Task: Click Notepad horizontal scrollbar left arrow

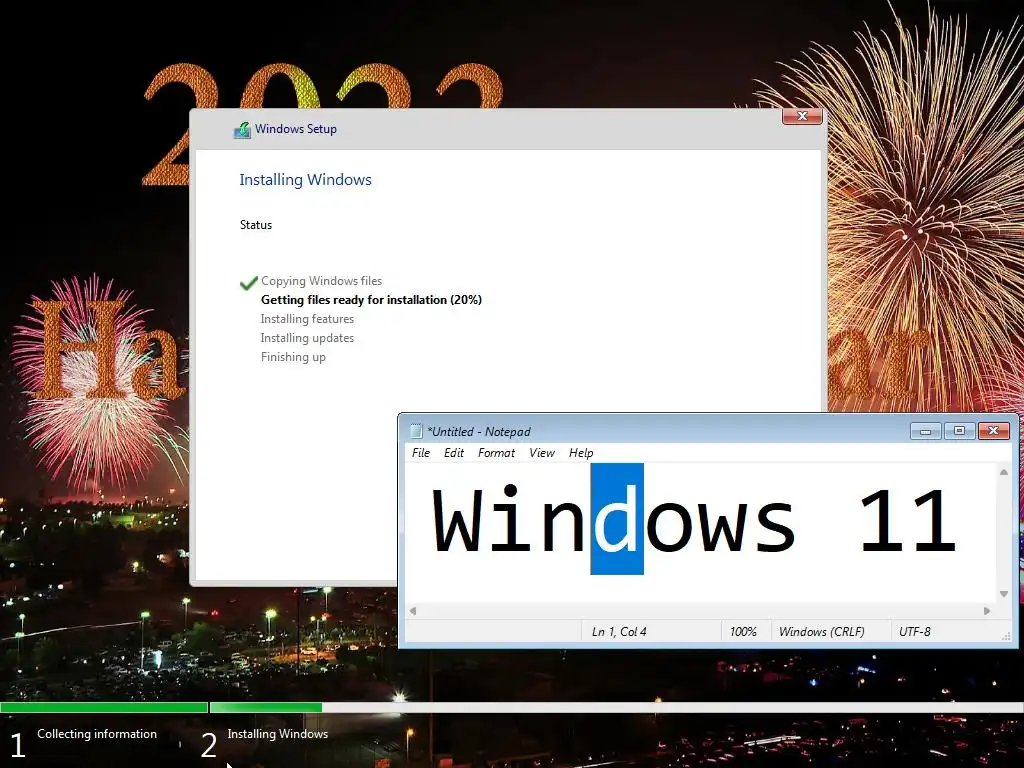Action: (x=413, y=611)
